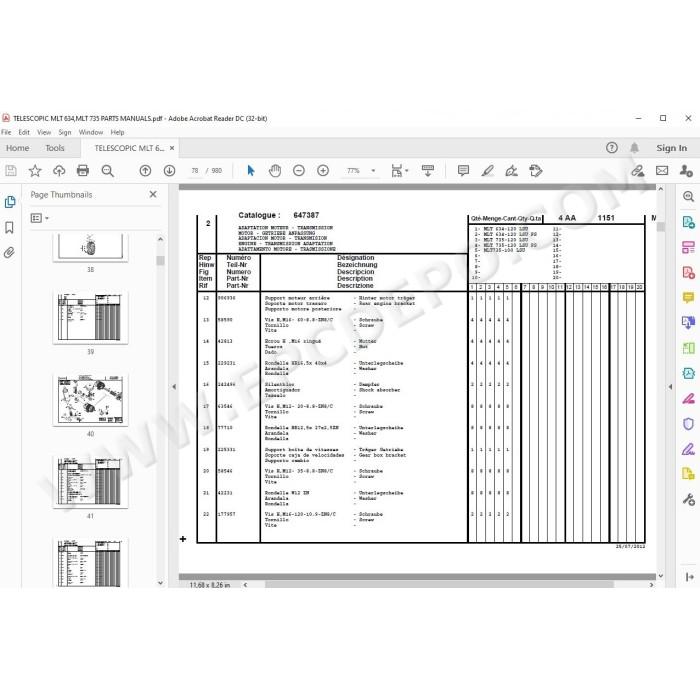The height and width of the screenshot is (700, 700).
Task: Select the arrow Selection tool
Action: tap(251, 171)
